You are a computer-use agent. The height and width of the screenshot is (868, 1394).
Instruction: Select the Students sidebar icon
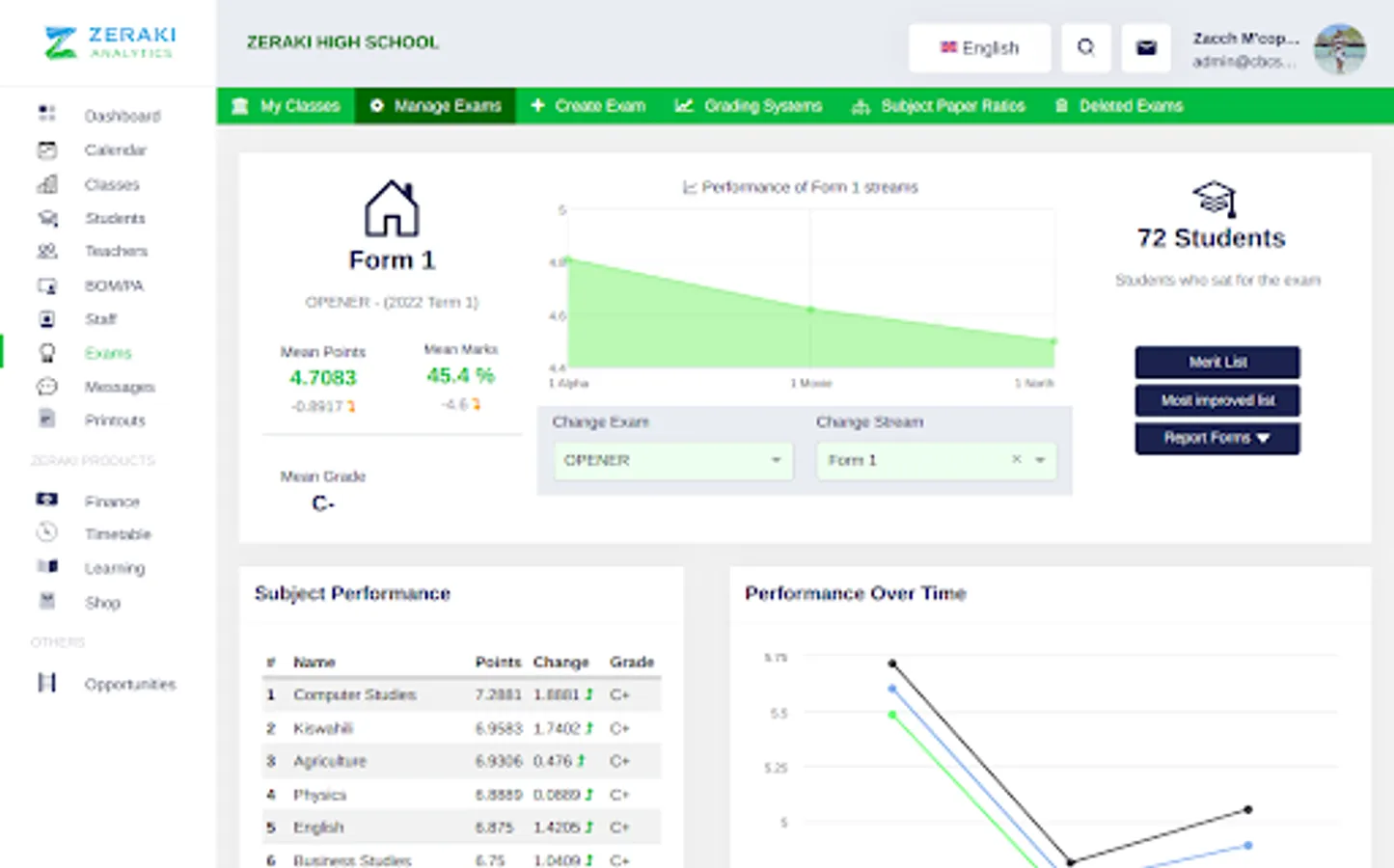coord(46,218)
